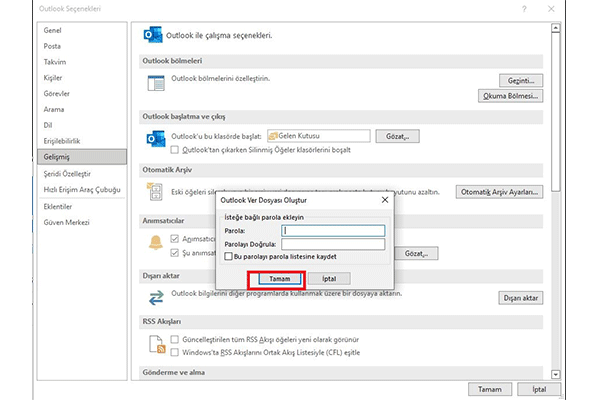Check 'Bu parolayı parola listesine kaydet'
Image resolution: width=600 pixels, height=400 pixels.
pyautogui.click(x=228, y=256)
